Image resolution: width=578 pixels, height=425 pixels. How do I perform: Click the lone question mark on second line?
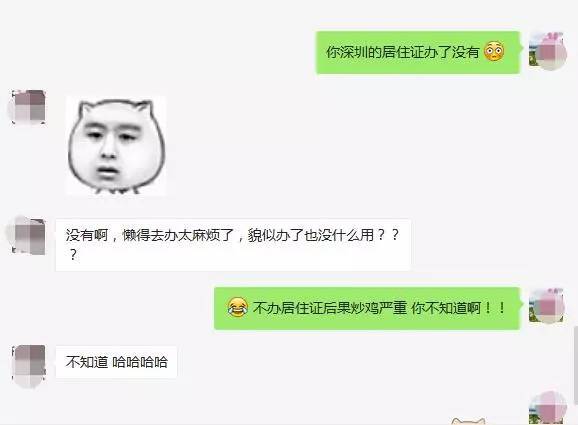point(73,255)
